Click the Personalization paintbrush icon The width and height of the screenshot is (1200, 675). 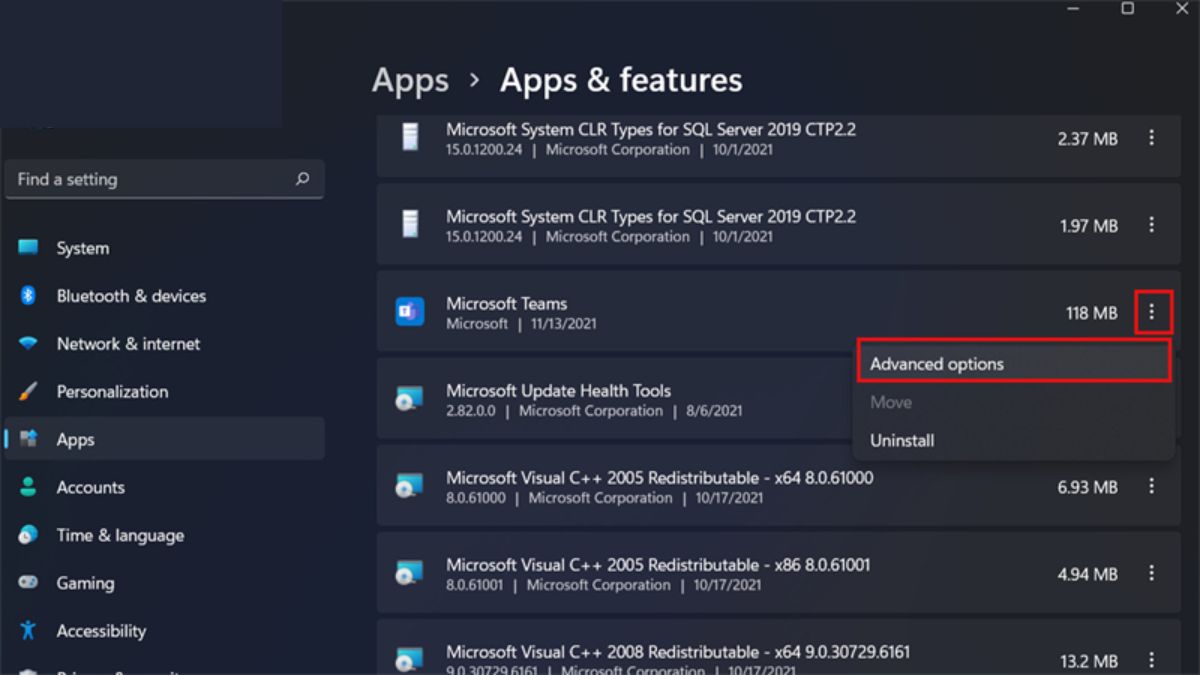pyautogui.click(x=28, y=392)
